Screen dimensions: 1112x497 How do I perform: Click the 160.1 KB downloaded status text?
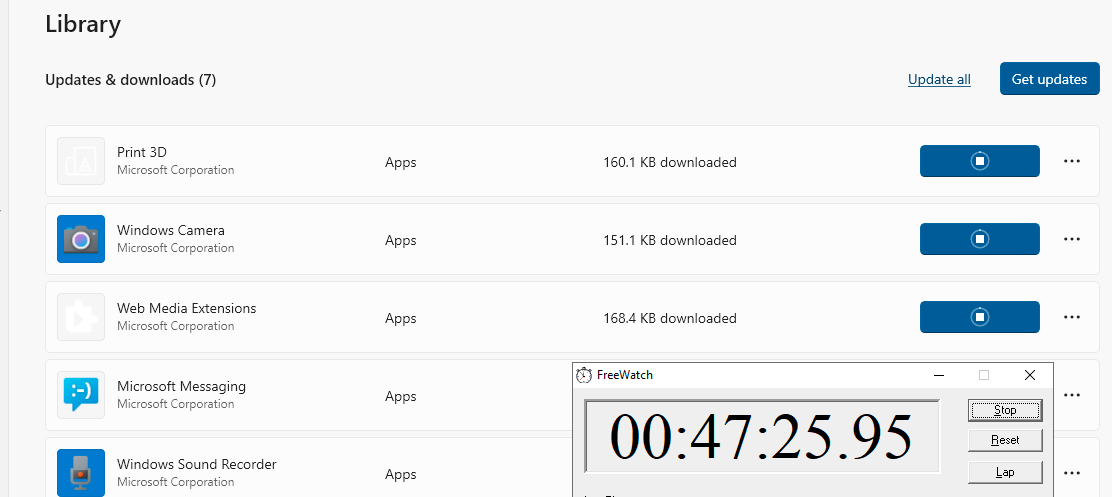coord(670,162)
